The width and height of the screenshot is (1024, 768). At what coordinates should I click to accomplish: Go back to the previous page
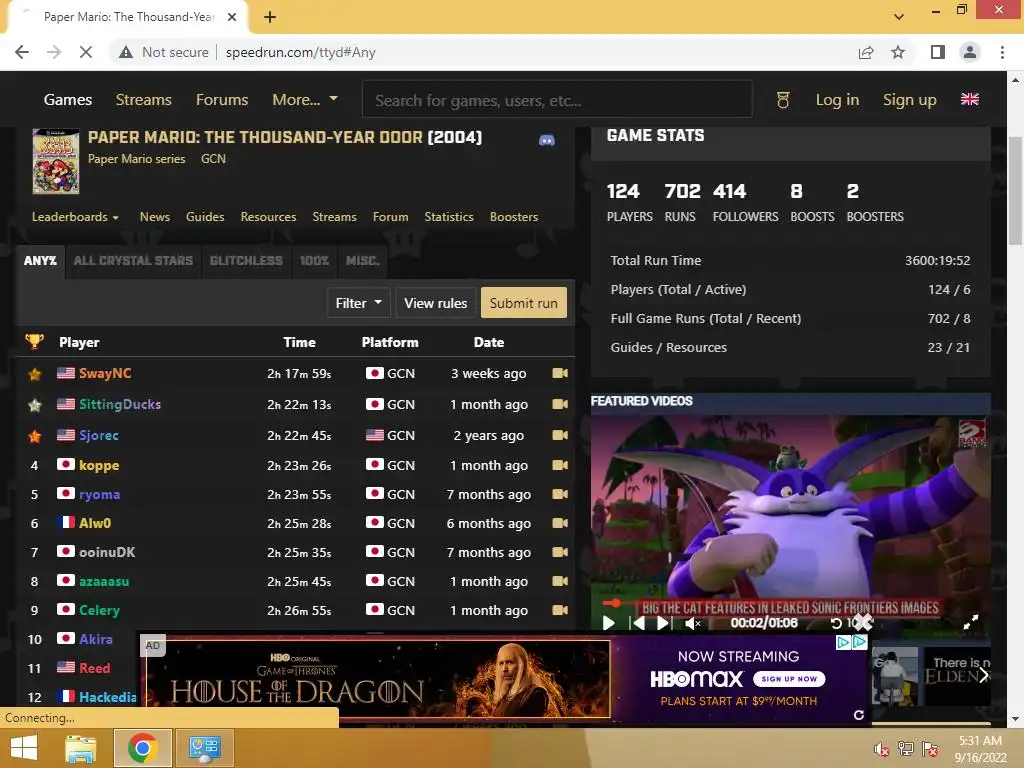point(22,52)
